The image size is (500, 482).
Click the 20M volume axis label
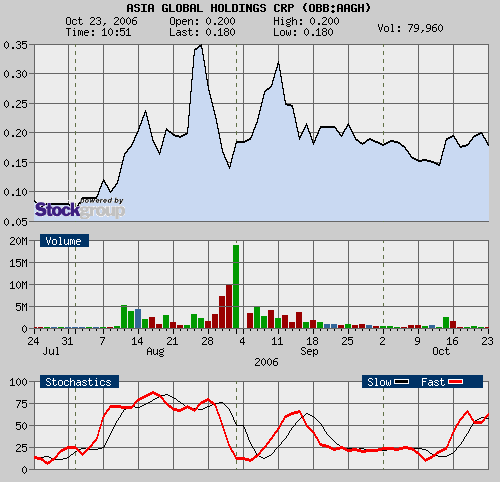point(18,241)
